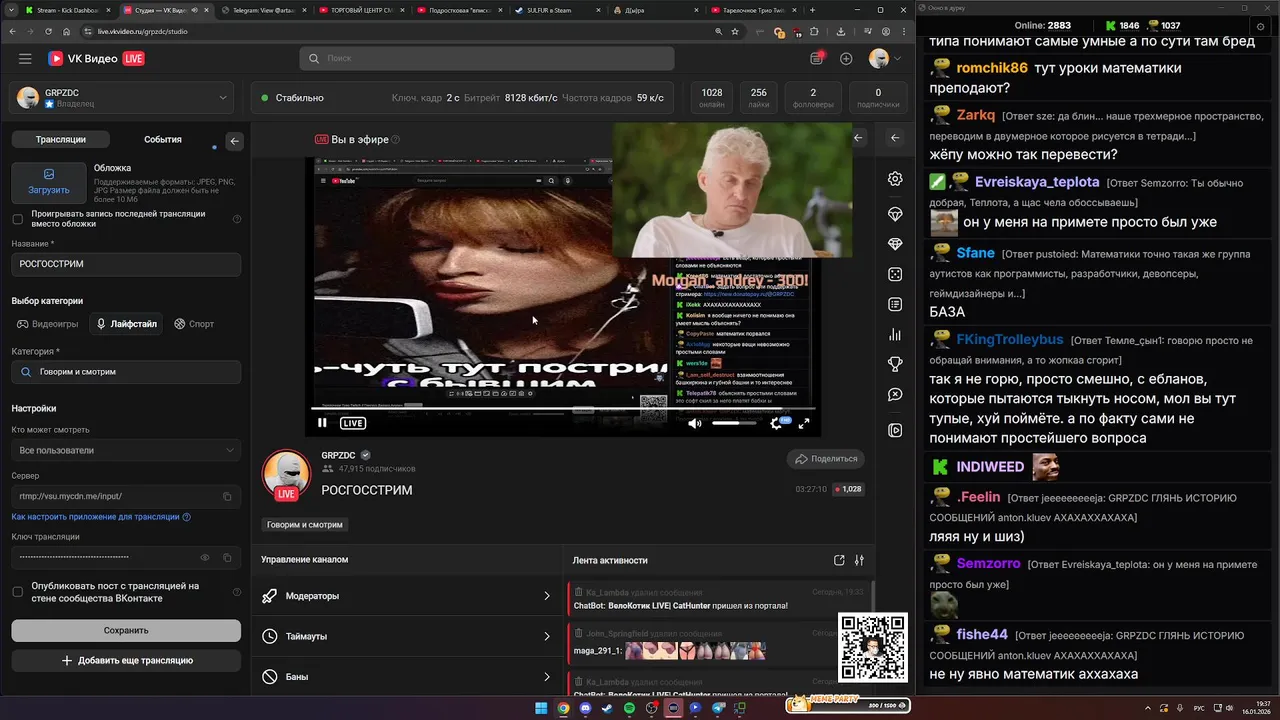This screenshot has height=720, width=1280.
Task: Click the trophy icon in right sidebar
Action: click(x=895, y=364)
